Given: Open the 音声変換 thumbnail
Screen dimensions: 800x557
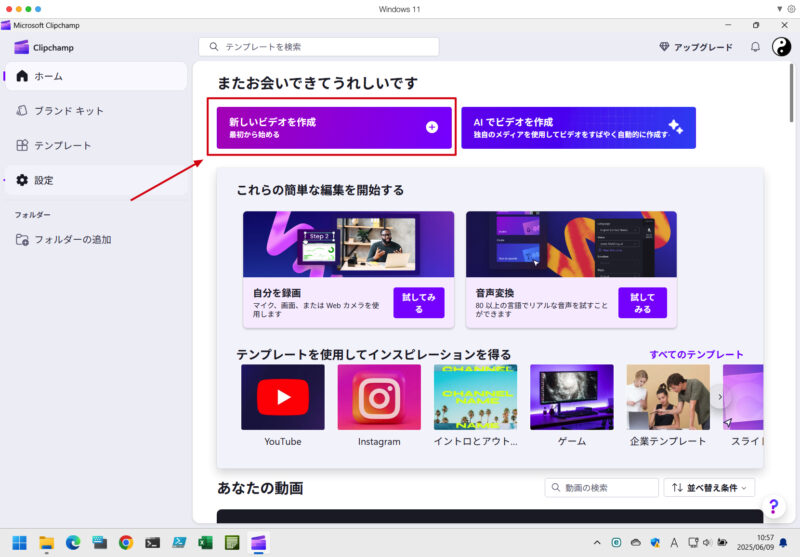Looking at the screenshot, I should tap(571, 244).
